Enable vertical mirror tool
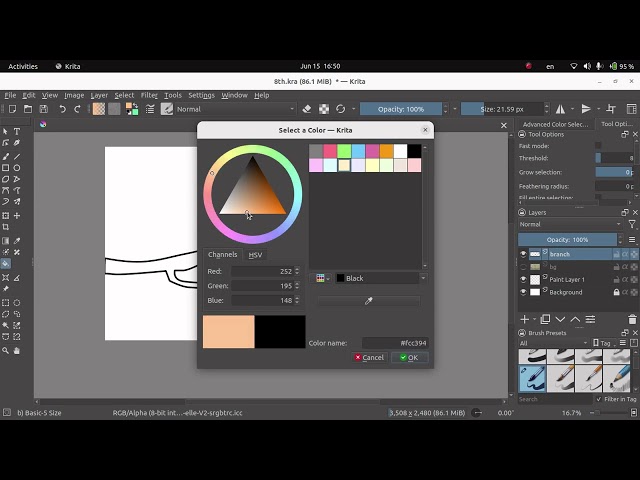Viewport: 640px width, 480px height. pyautogui.click(x=586, y=109)
